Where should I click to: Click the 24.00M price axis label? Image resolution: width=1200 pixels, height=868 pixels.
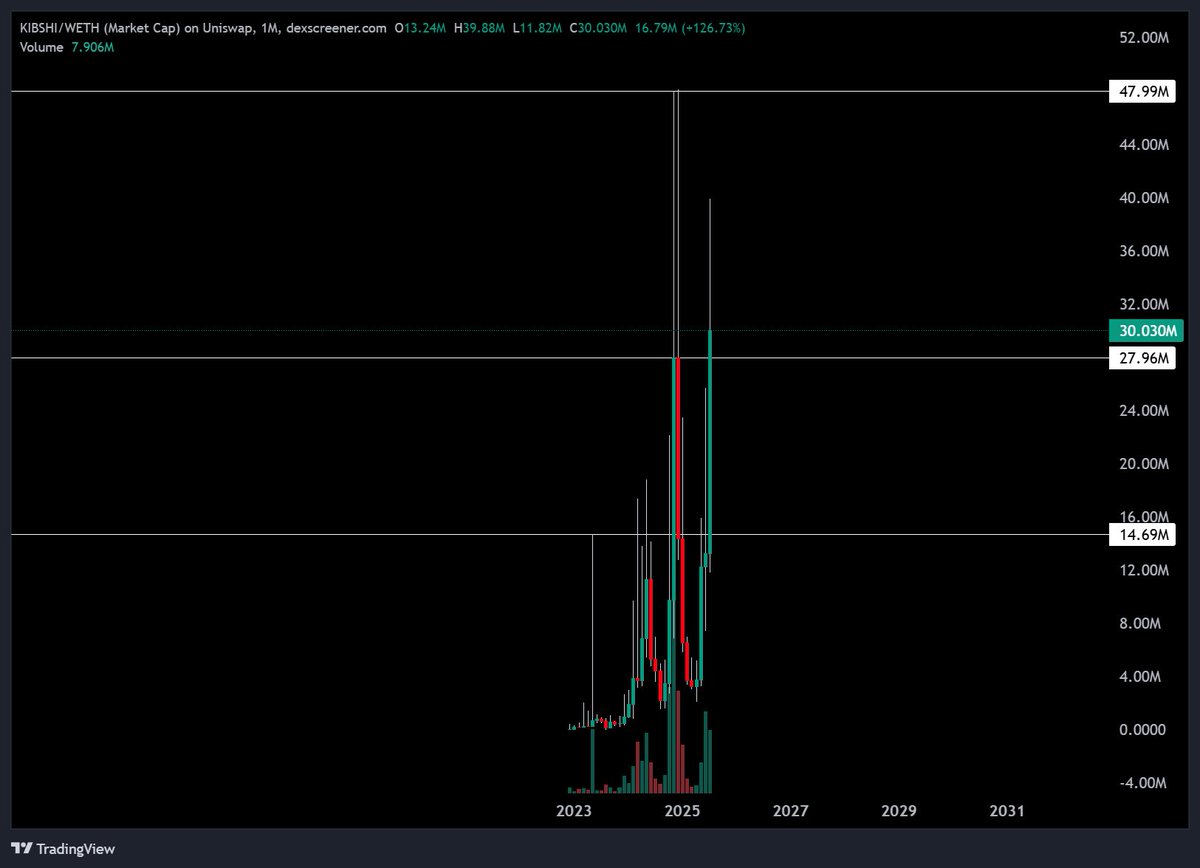(x=1144, y=411)
